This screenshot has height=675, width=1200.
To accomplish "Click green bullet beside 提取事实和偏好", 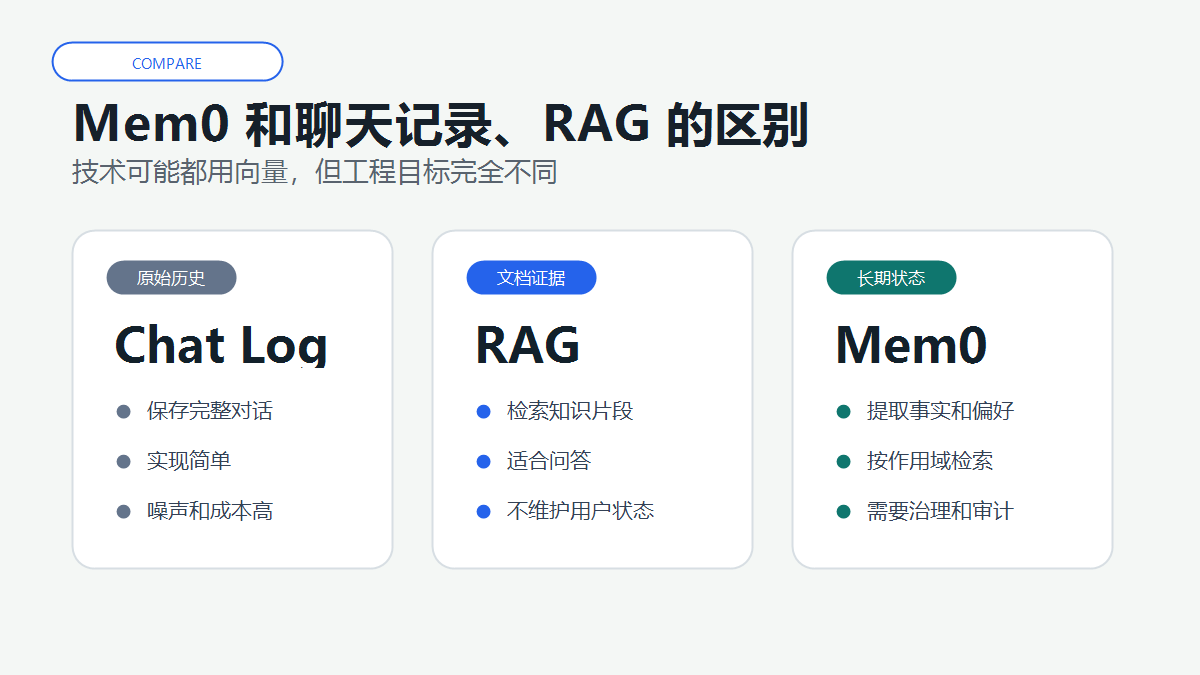I will (844, 411).
